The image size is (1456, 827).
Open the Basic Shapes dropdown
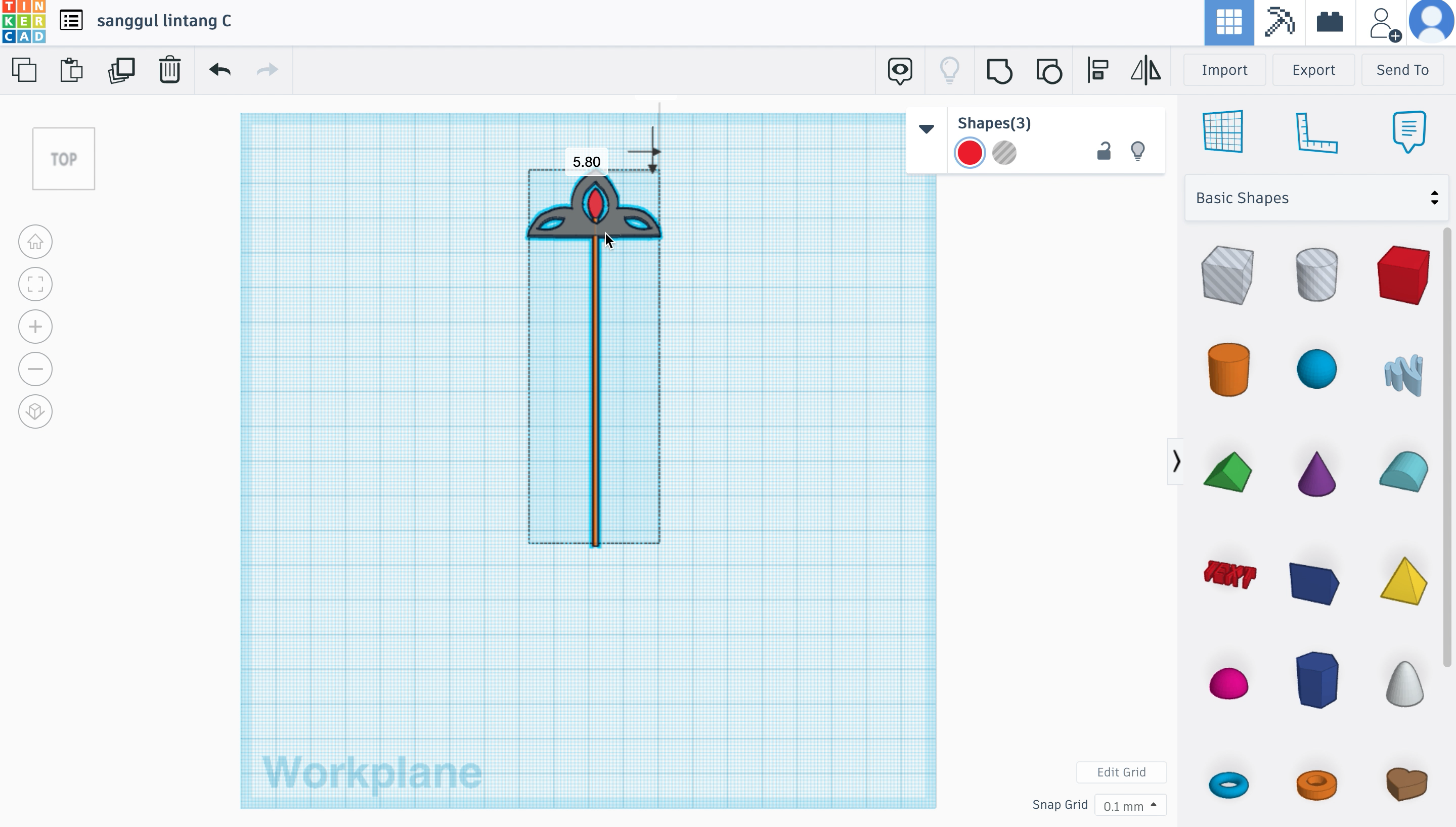(x=1316, y=198)
